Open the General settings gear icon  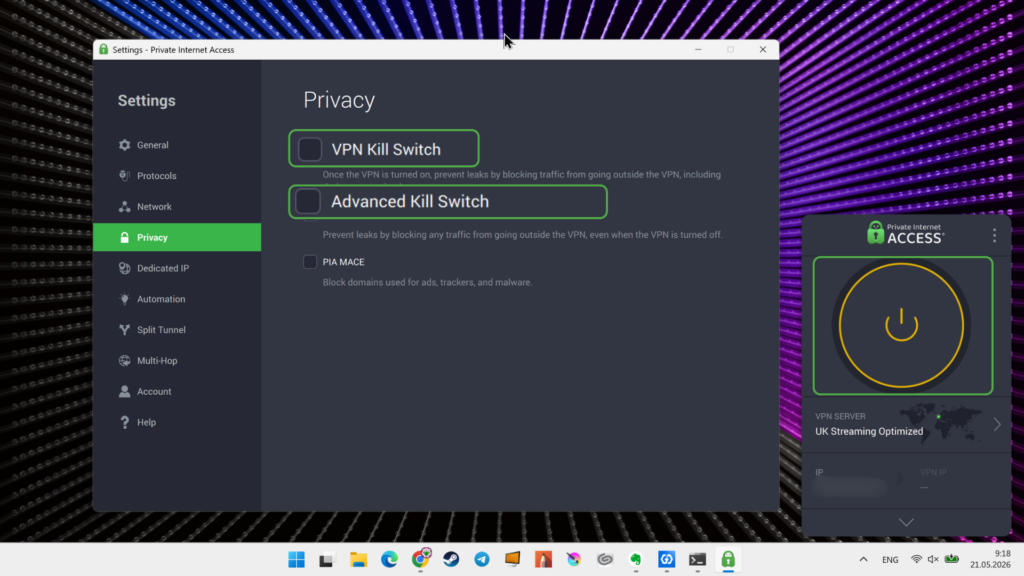pos(125,145)
